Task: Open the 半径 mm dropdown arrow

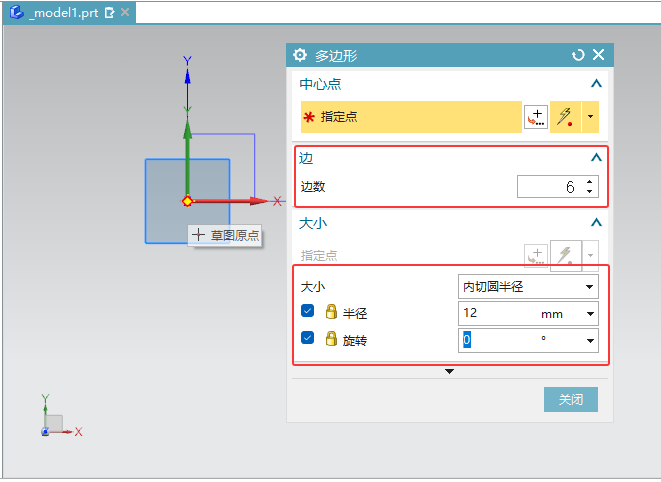Action: coord(590,314)
